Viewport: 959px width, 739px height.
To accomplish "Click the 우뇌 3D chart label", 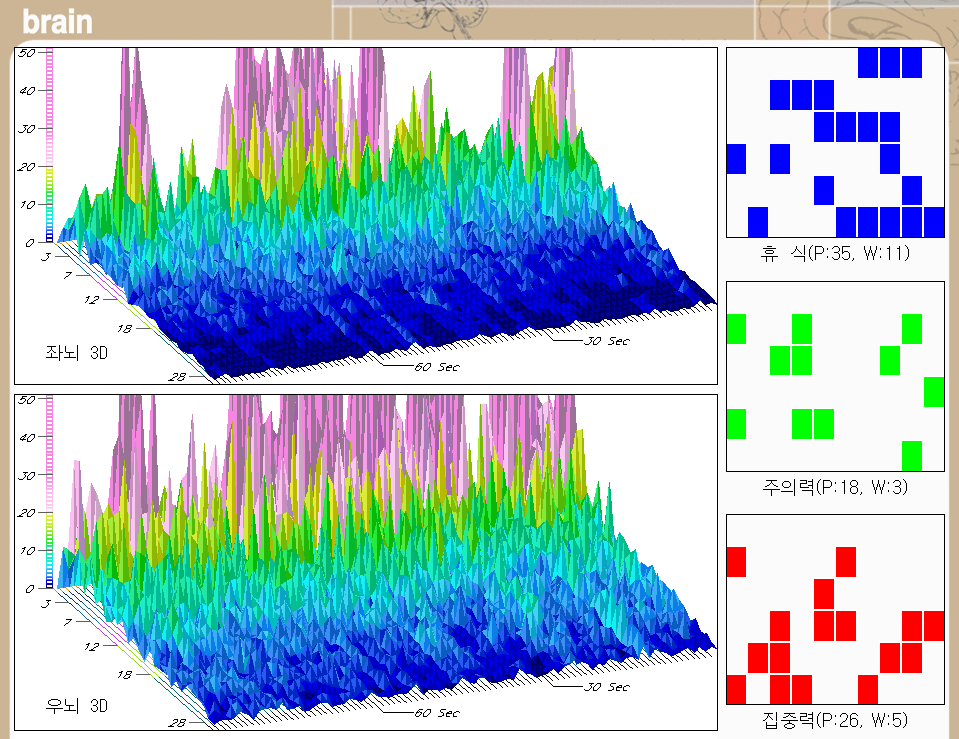I will (75, 706).
